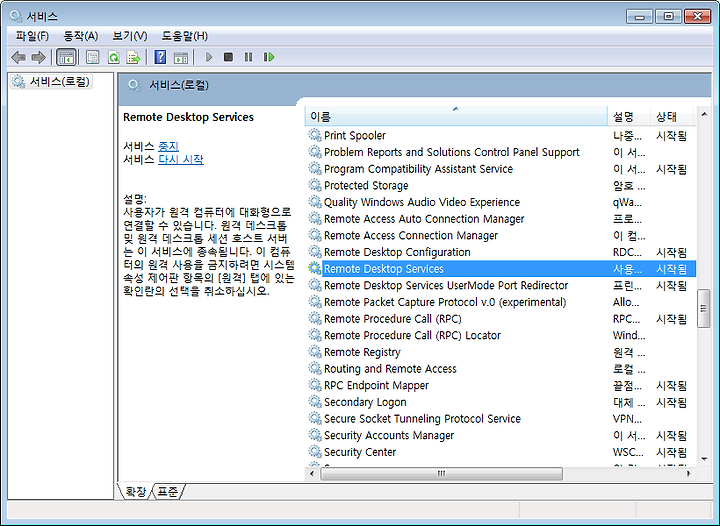Click the 다시 시작 service link
The height and width of the screenshot is (526, 720).
click(181, 159)
